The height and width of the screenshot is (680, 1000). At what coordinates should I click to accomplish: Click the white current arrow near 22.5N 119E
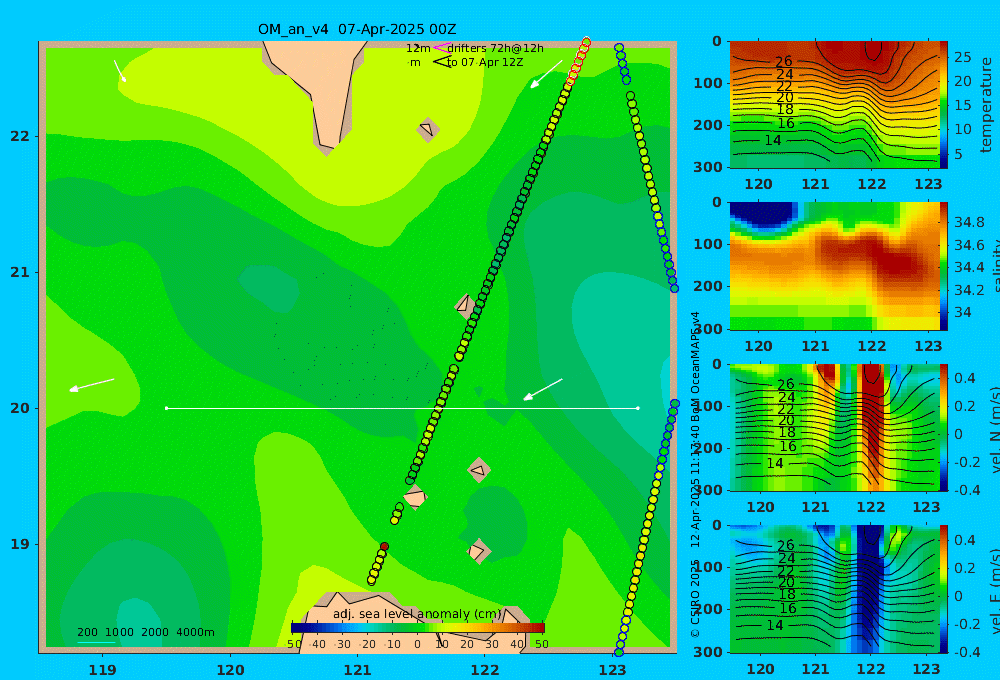click(x=120, y=71)
